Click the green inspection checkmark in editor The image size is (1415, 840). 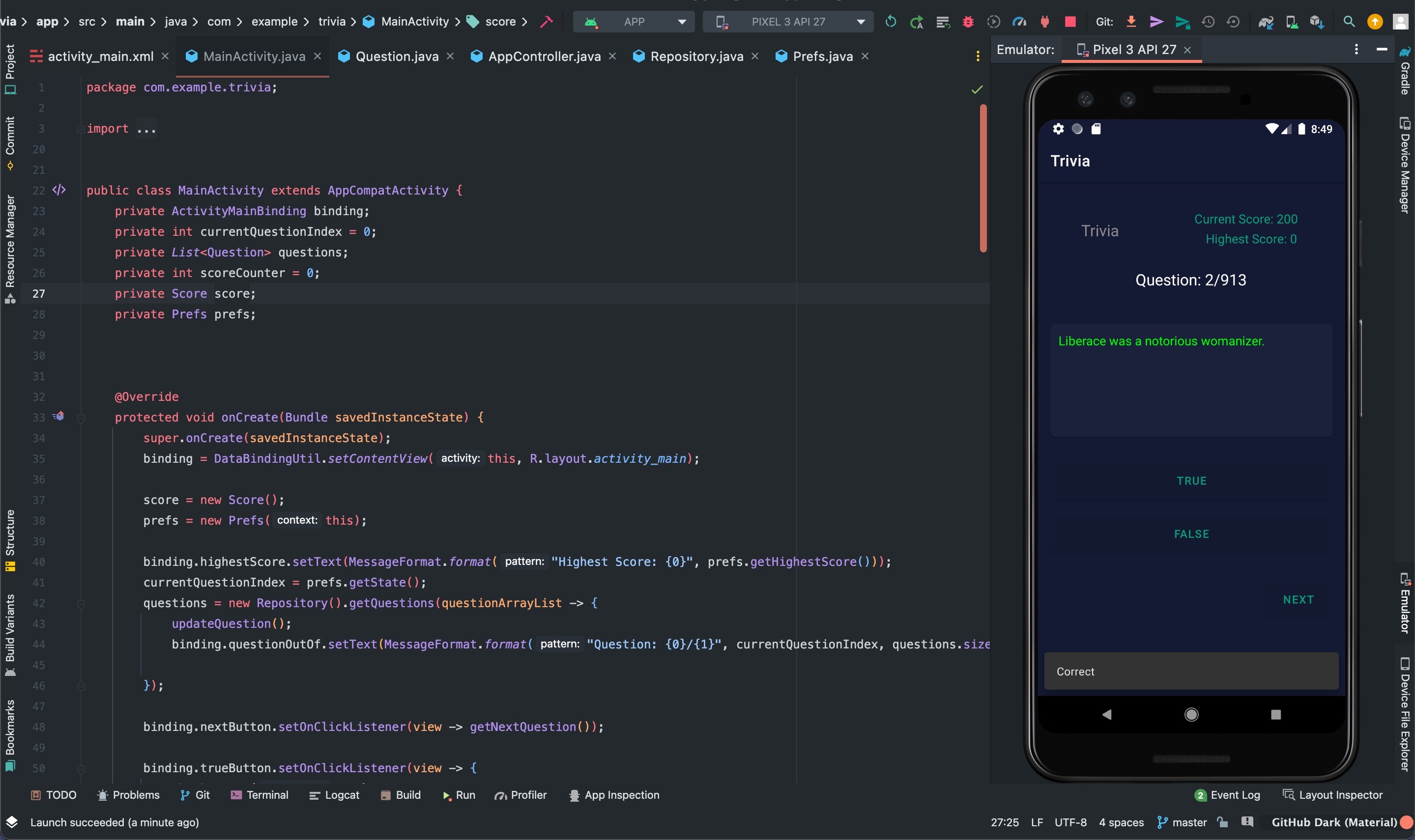977,89
